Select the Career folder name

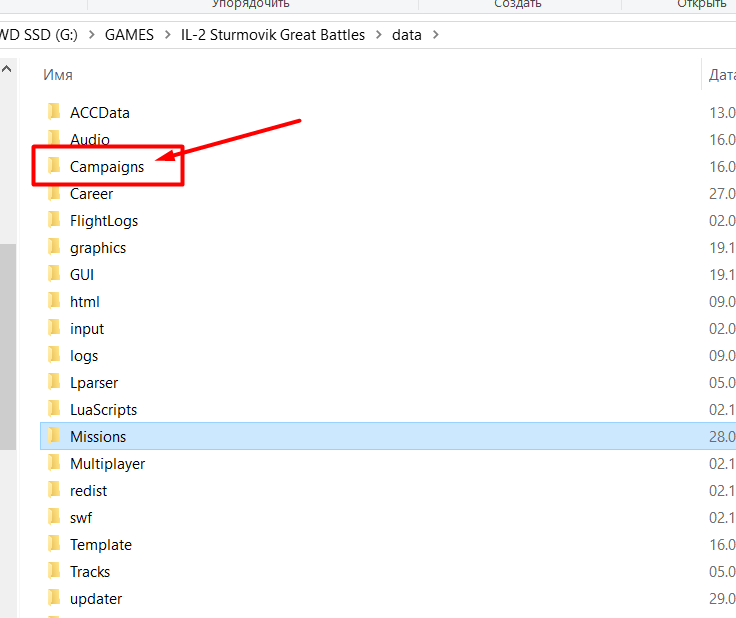point(92,194)
